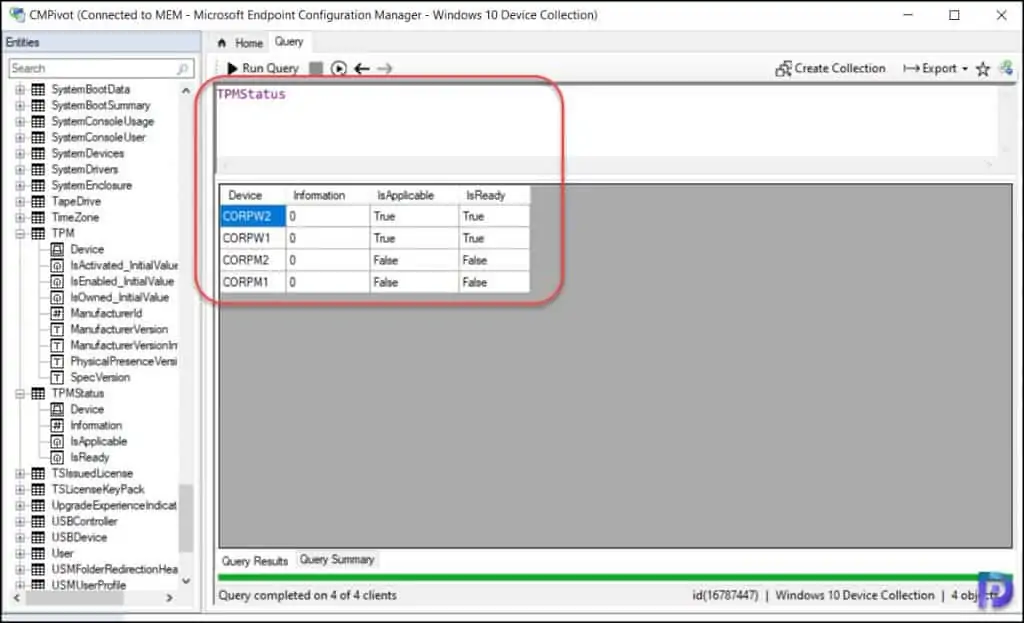Screen dimensions: 1024x623
Task: Expand the SystemDevices entity
Action: (x=20, y=153)
